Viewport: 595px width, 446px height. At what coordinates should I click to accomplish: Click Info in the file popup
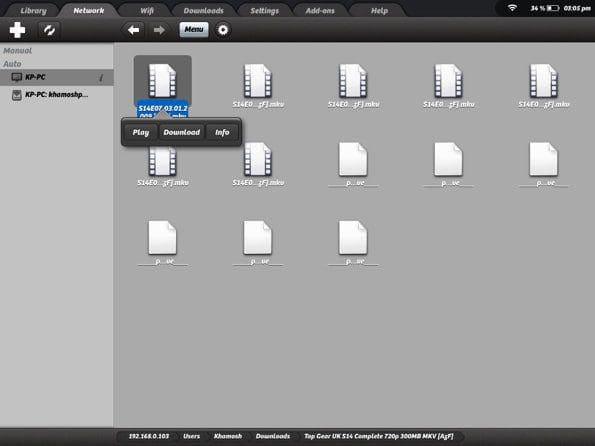222,132
